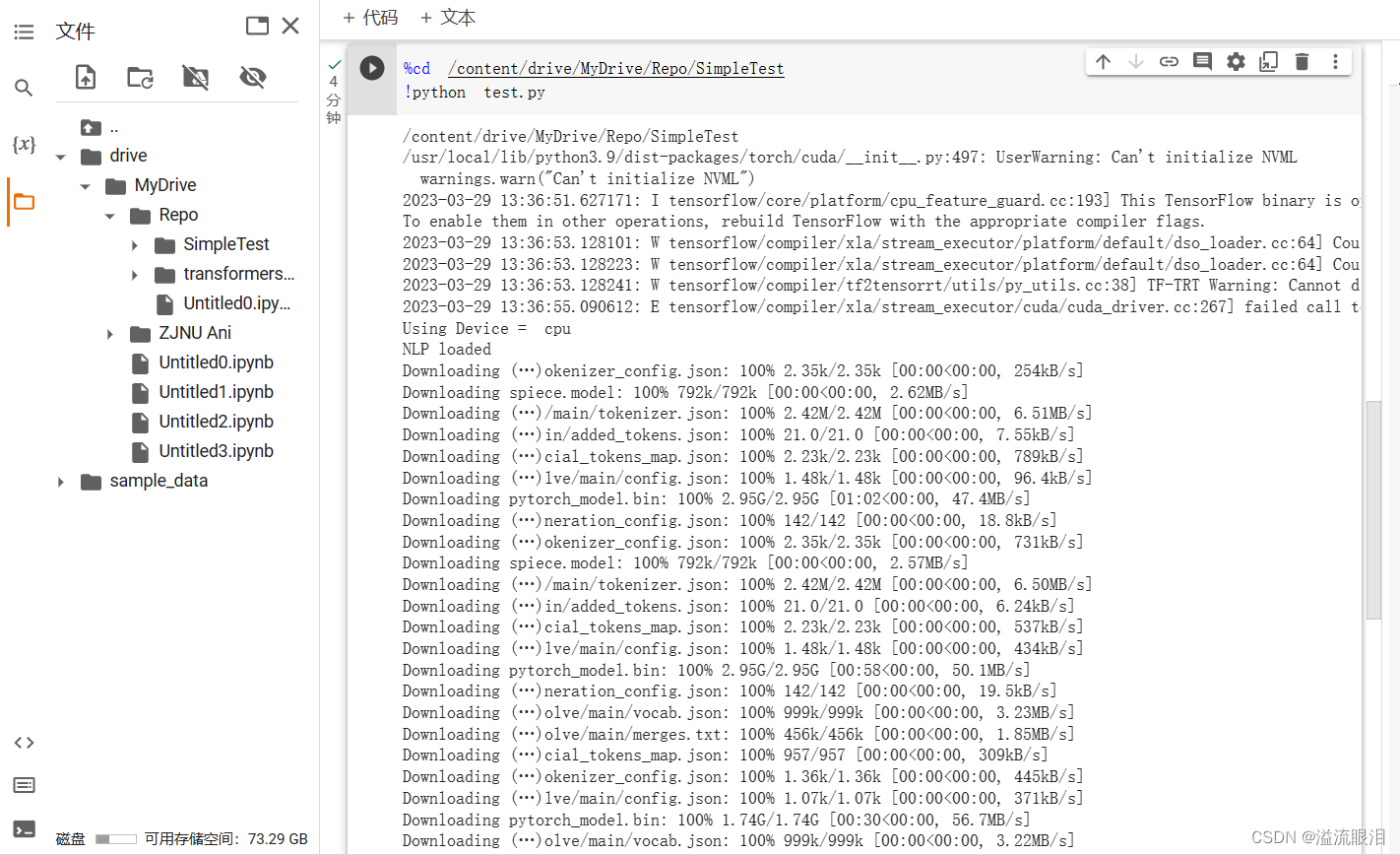
Task: Open the file search tool
Action: click(x=24, y=87)
